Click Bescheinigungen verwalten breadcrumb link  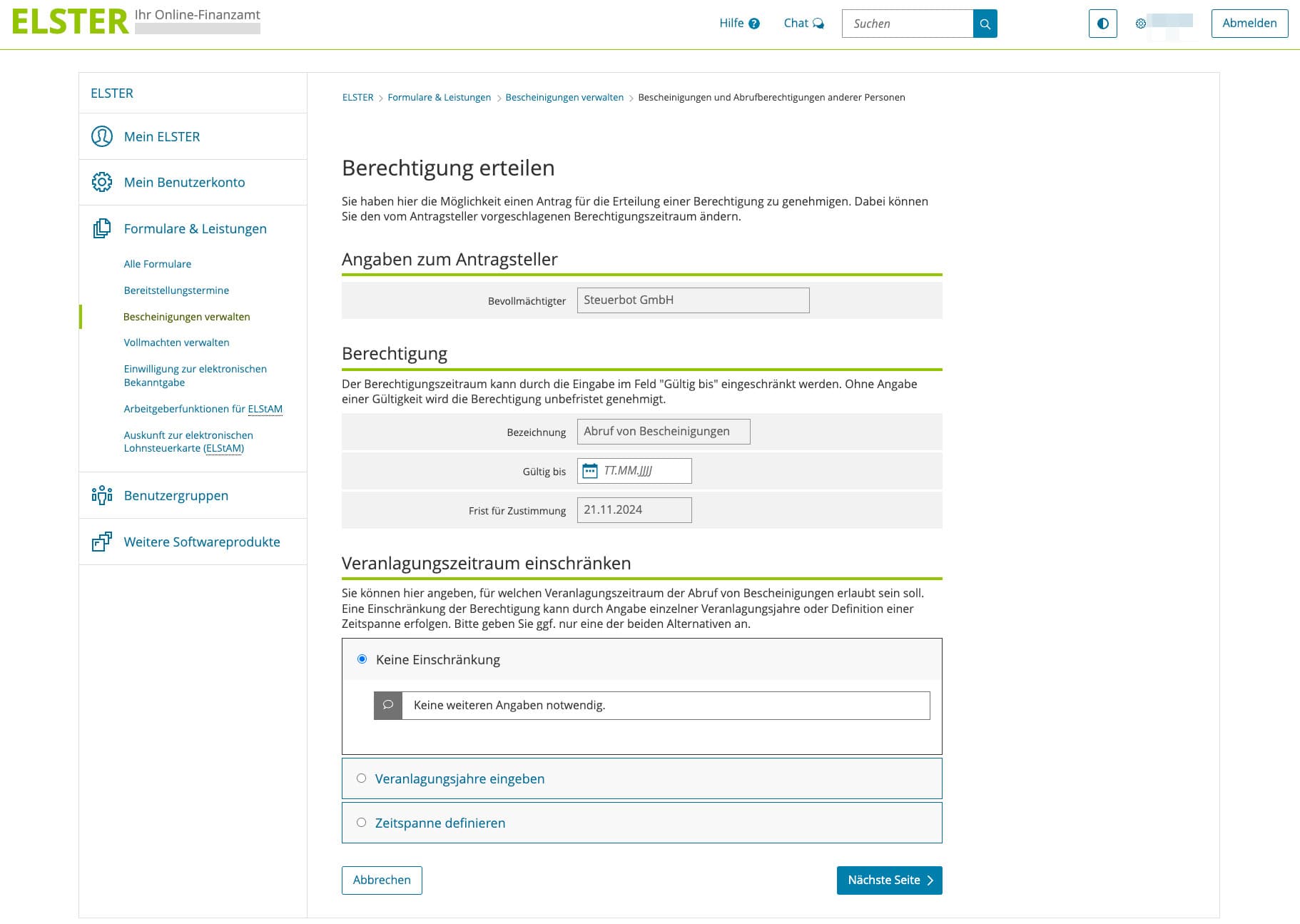coord(564,98)
